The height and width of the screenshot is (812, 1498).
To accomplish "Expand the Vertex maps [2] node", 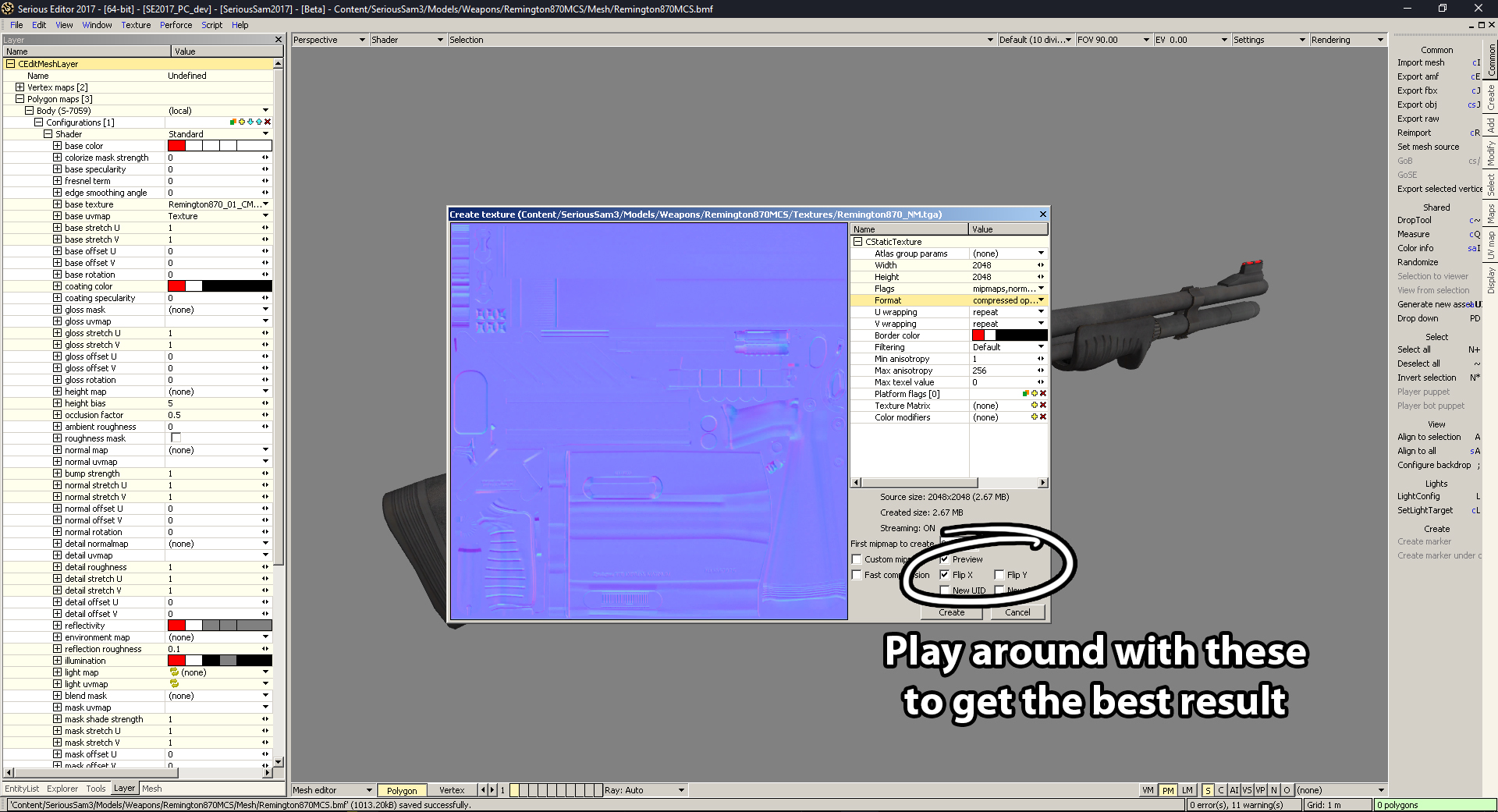I will [20, 87].
